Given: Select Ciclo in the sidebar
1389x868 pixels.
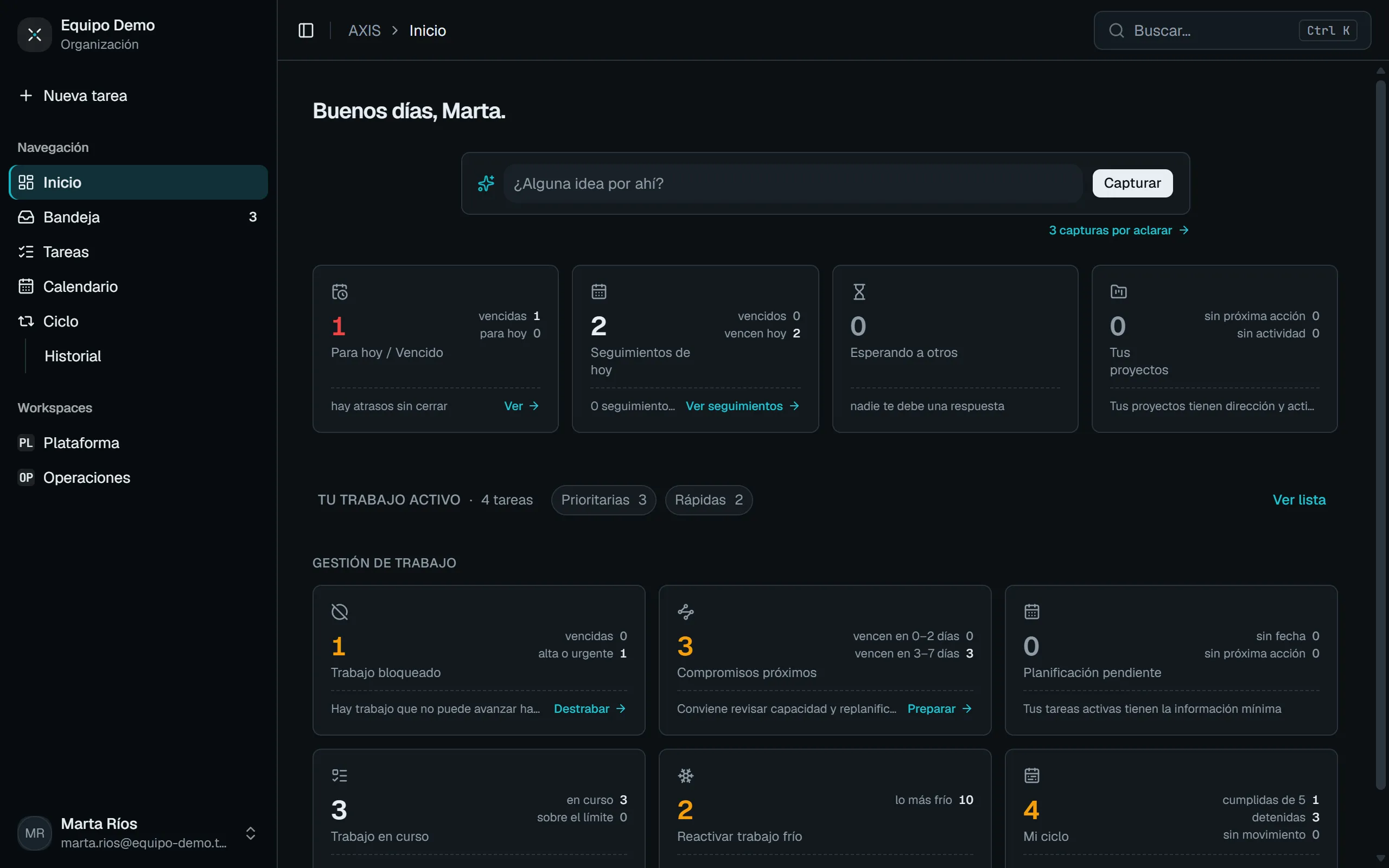Looking at the screenshot, I should click(x=138, y=322).
